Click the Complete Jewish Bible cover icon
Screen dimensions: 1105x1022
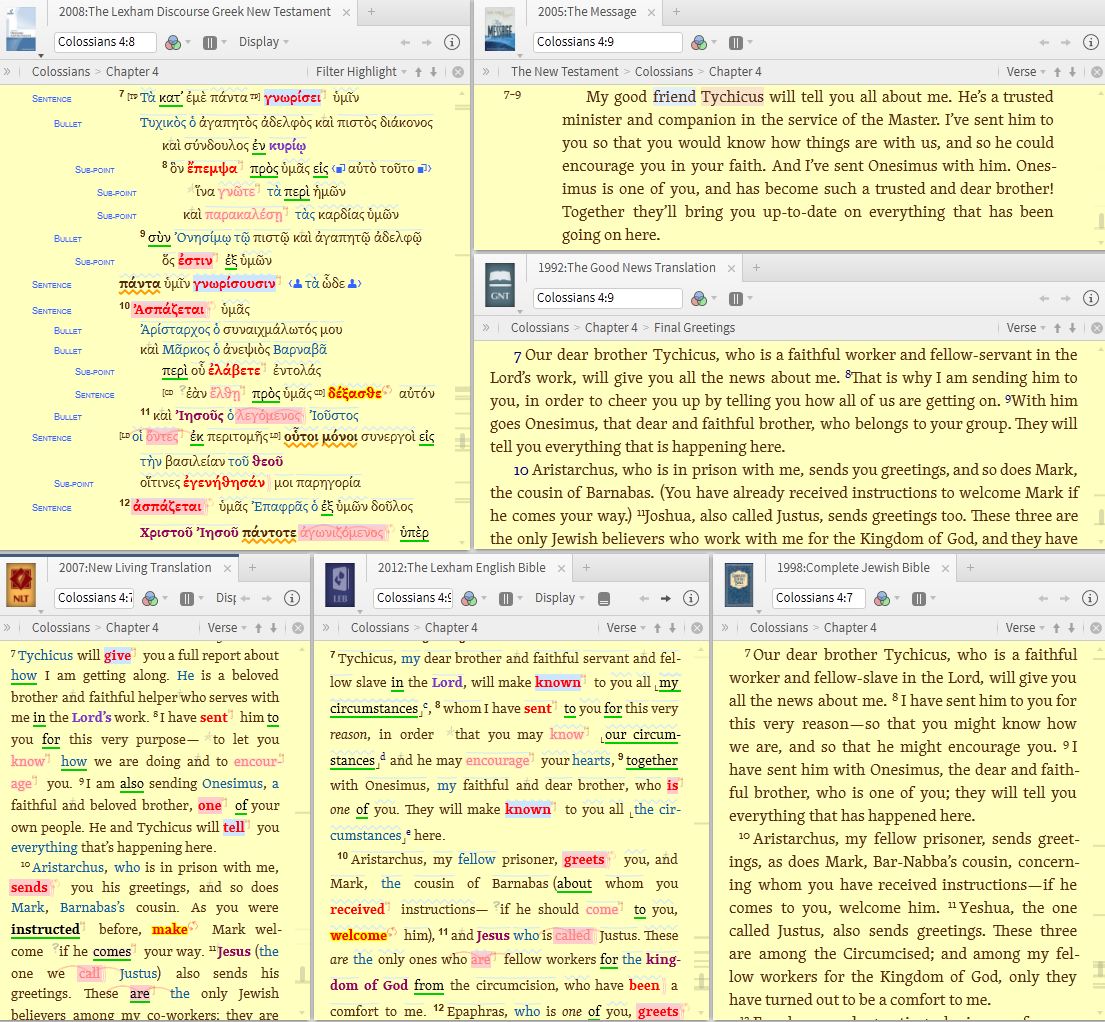pyautogui.click(x=739, y=586)
